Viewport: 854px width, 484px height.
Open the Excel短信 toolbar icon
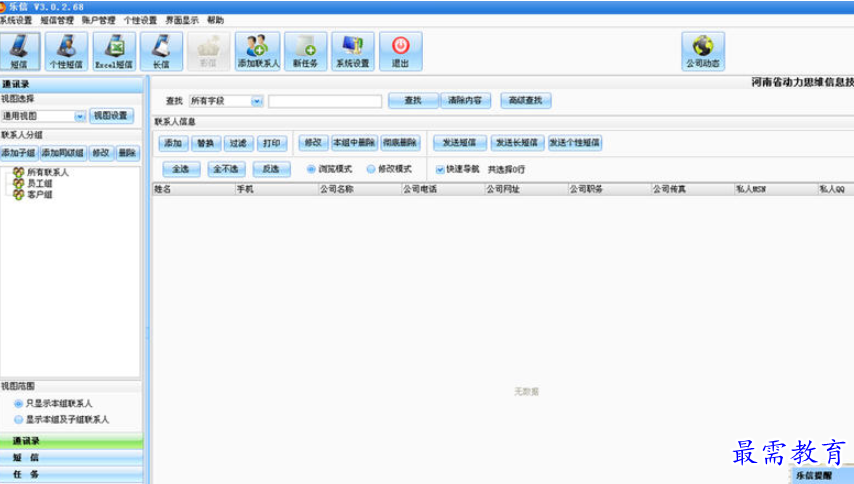(114, 51)
